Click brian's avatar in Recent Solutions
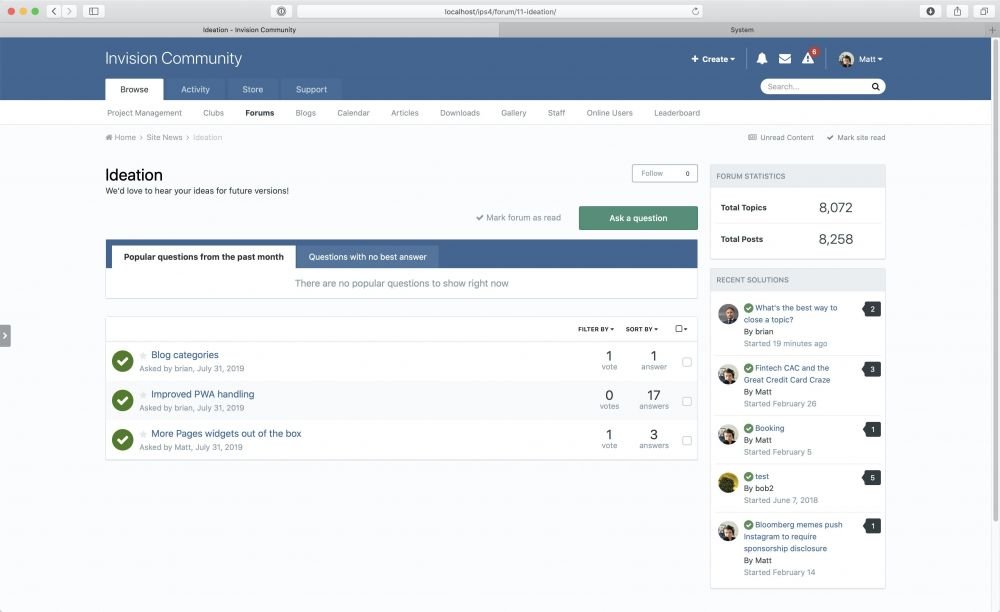Screen dimensions: 1000x612 tap(728, 314)
